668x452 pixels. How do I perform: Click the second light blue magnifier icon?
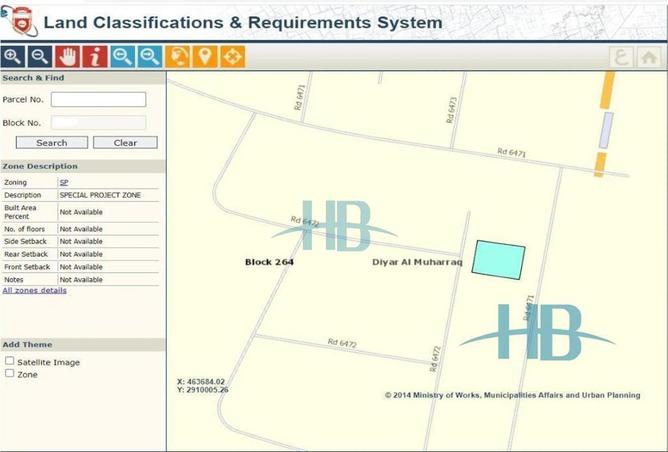tap(149, 57)
